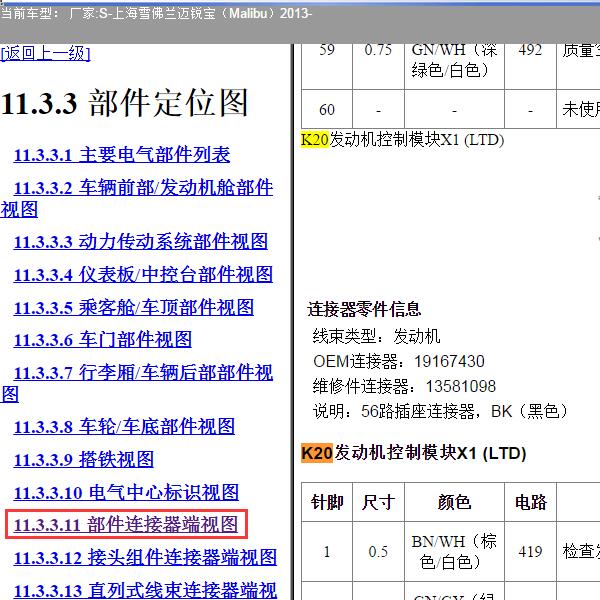The image size is (600, 600).
Task: Select size cell 0.5 in row 1
Action: [x=378, y=552]
